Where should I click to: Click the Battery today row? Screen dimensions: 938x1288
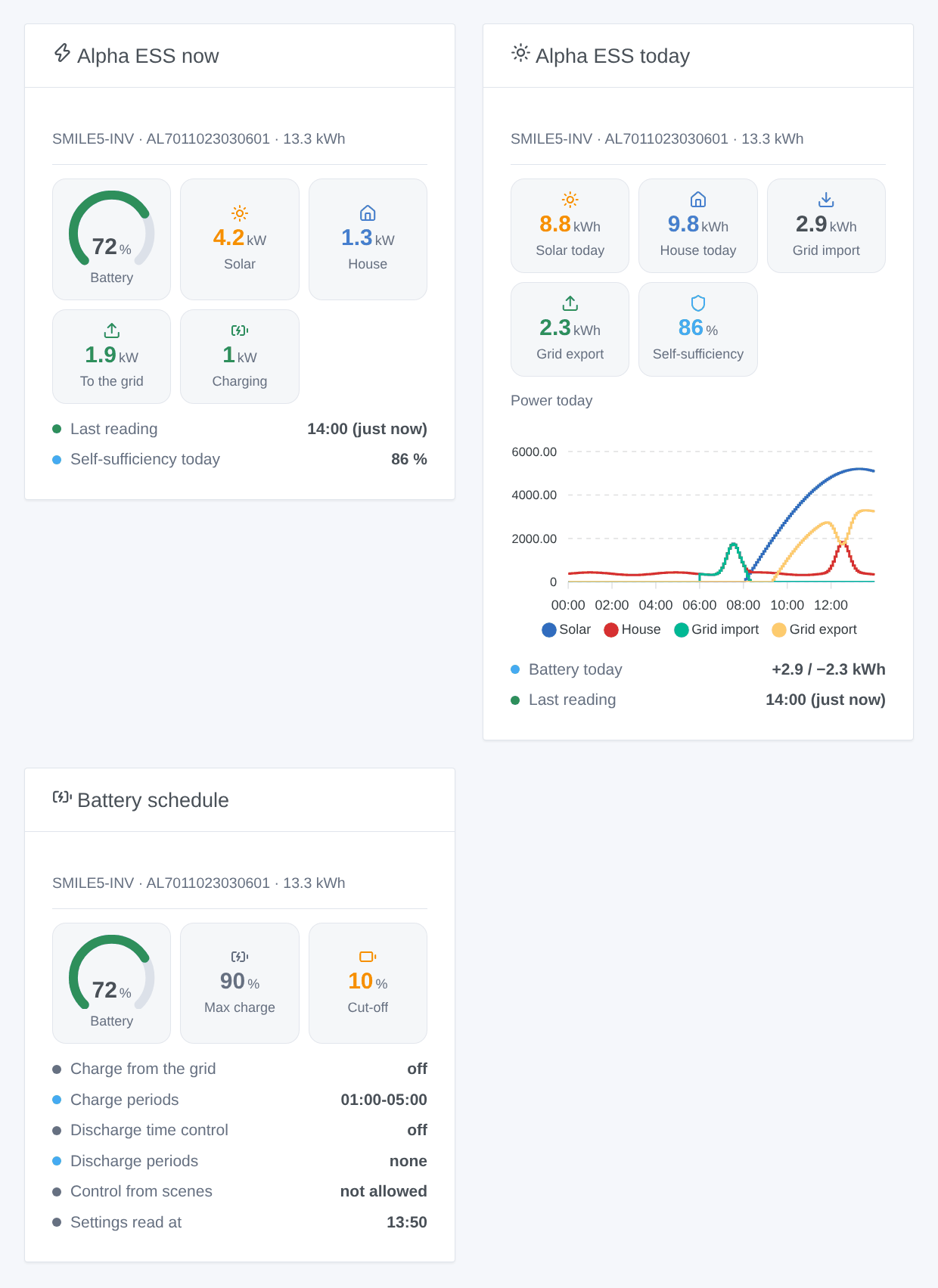pyautogui.click(x=698, y=669)
